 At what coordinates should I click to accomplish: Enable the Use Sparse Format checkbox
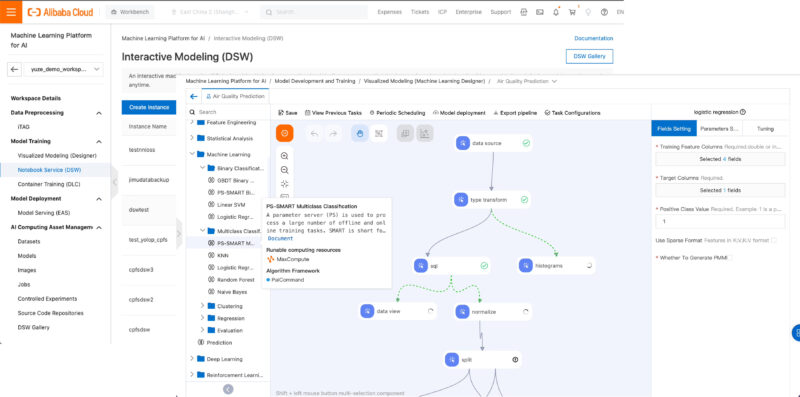tap(774, 240)
